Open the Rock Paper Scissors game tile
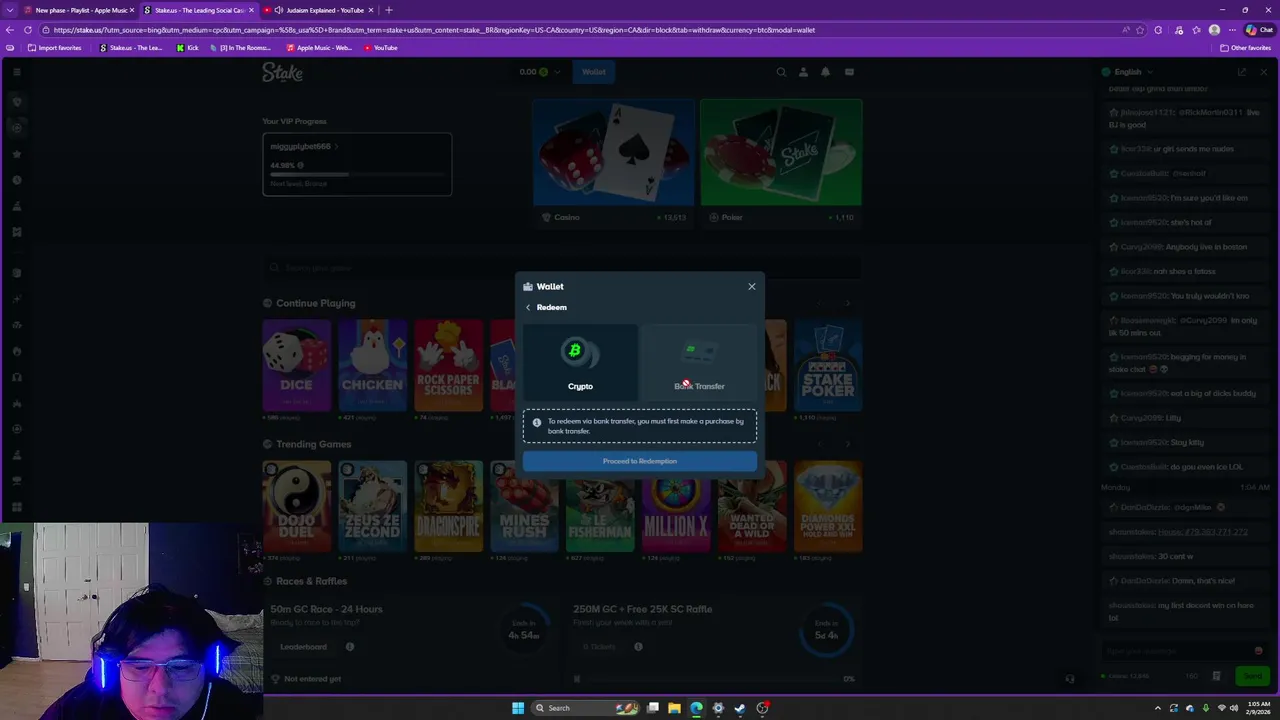Viewport: 1280px width, 720px height. tap(448, 365)
